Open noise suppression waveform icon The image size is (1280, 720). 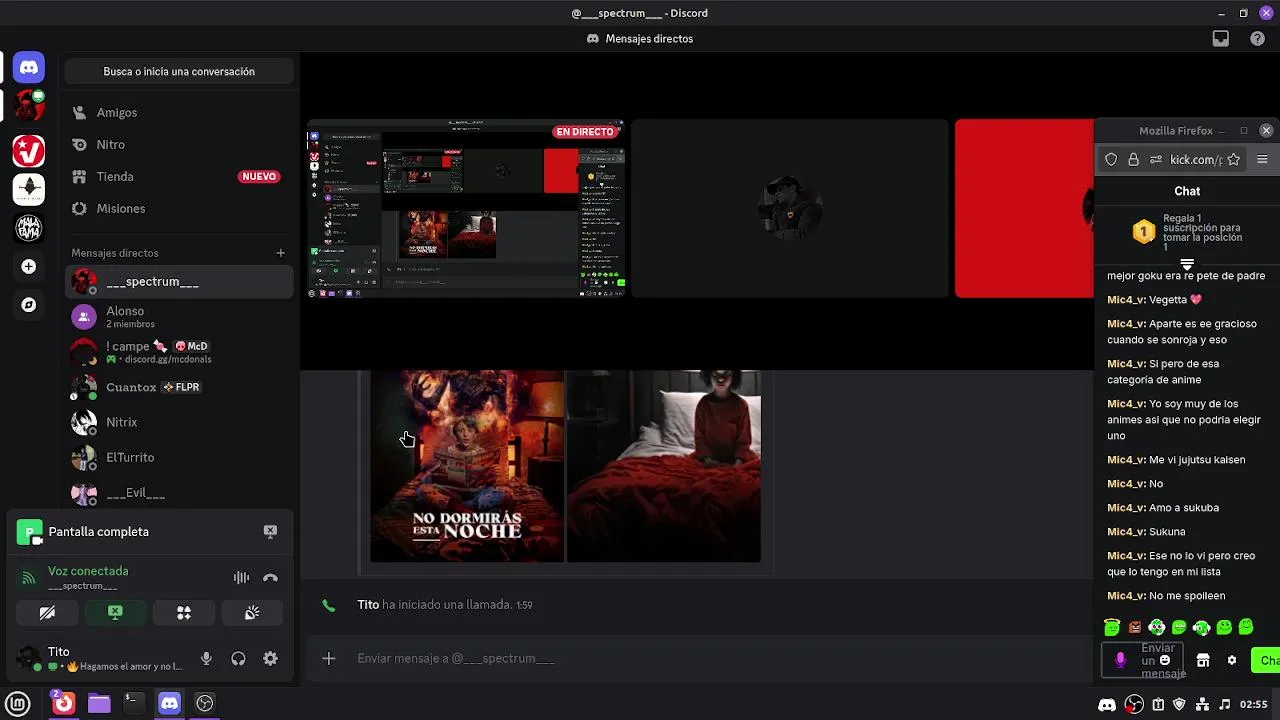click(241, 578)
